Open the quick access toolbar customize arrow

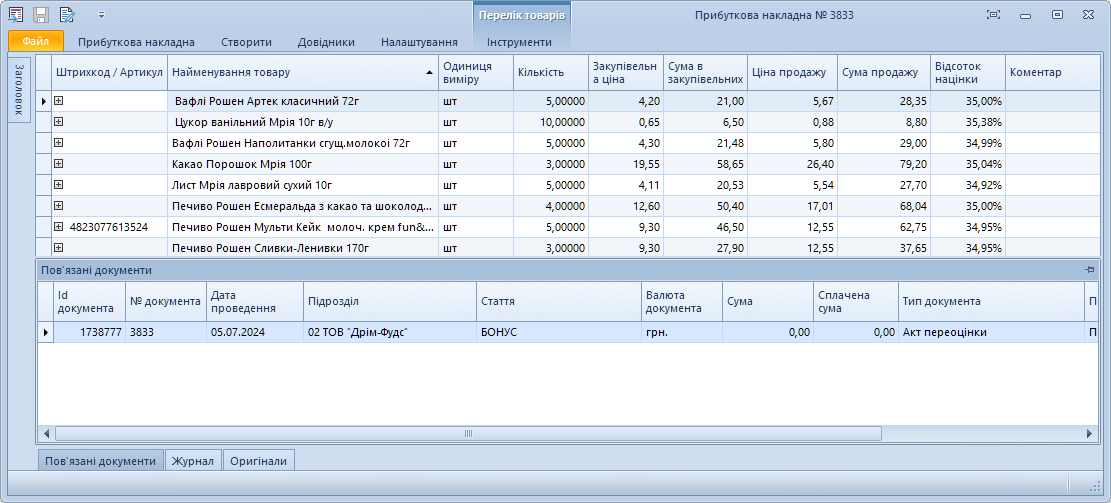(x=101, y=15)
